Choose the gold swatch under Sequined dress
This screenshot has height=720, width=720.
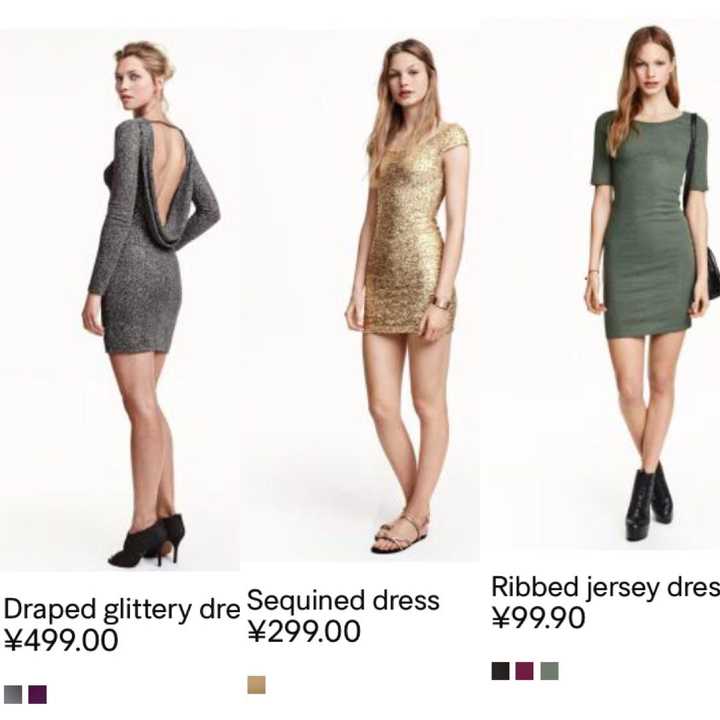coord(256,685)
